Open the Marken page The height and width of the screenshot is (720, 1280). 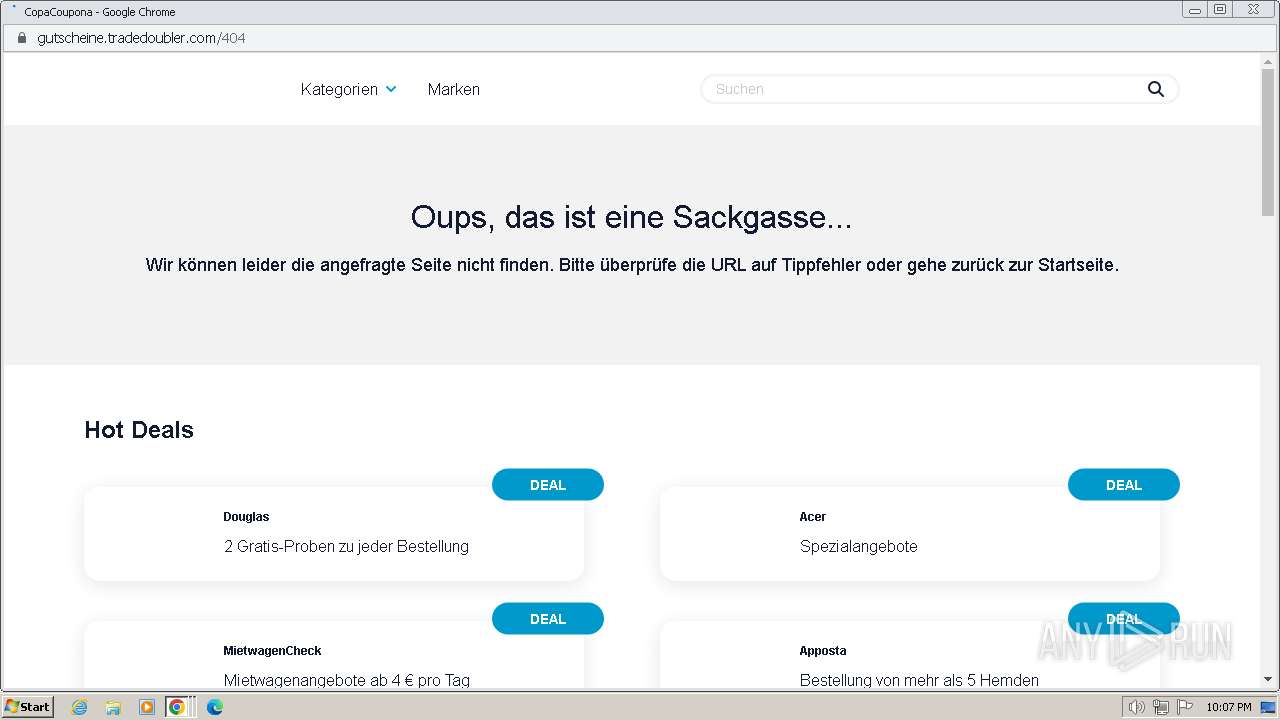454,89
